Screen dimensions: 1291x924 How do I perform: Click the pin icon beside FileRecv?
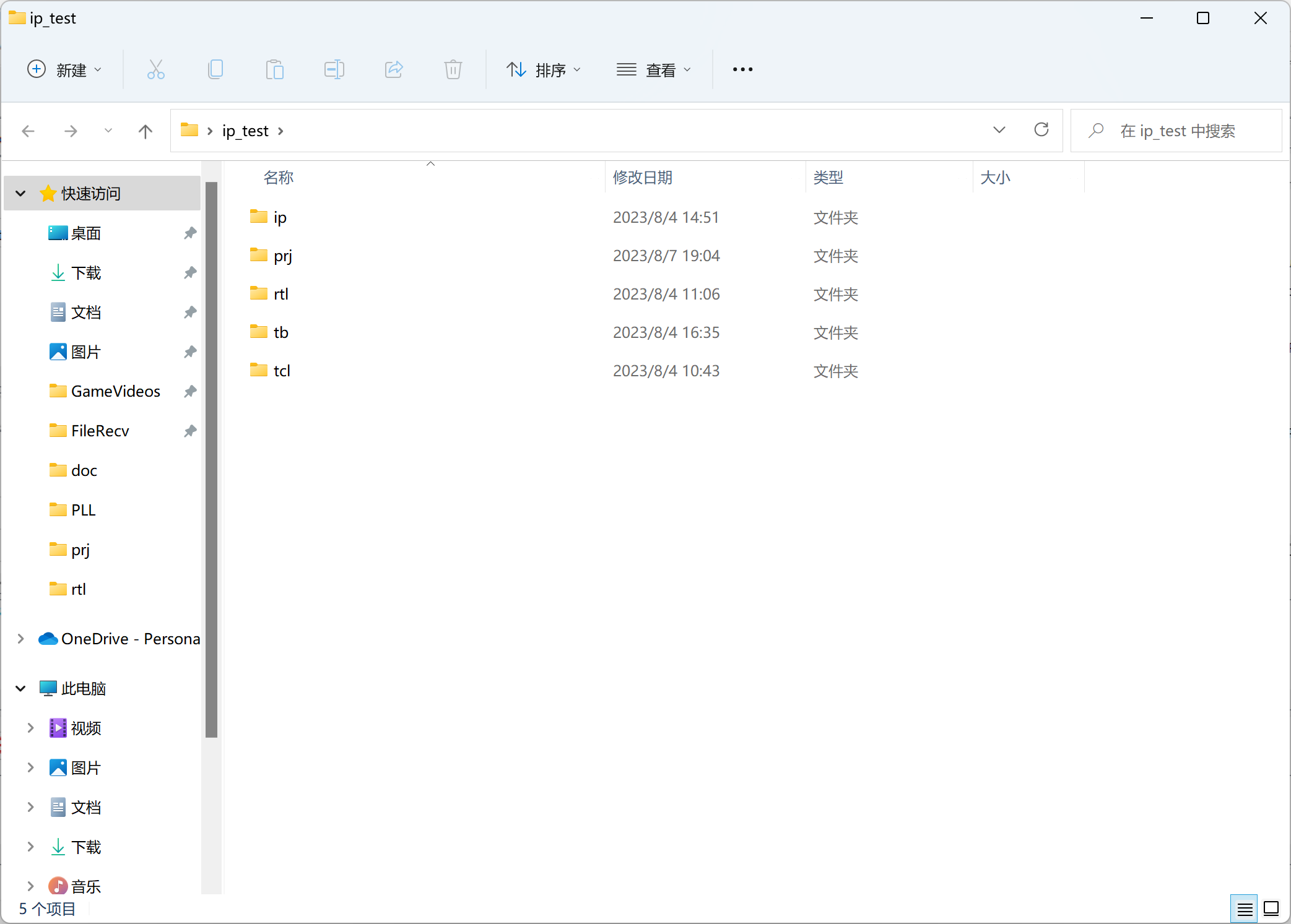(190, 431)
